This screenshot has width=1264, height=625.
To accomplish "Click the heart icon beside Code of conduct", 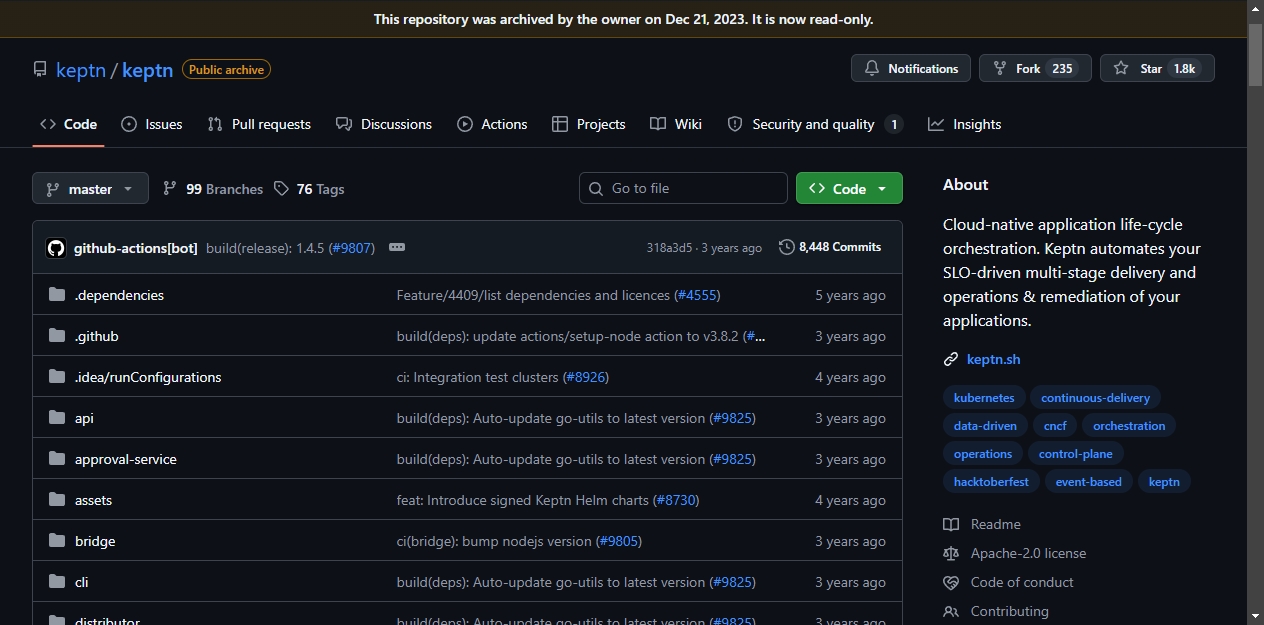I will point(951,582).
